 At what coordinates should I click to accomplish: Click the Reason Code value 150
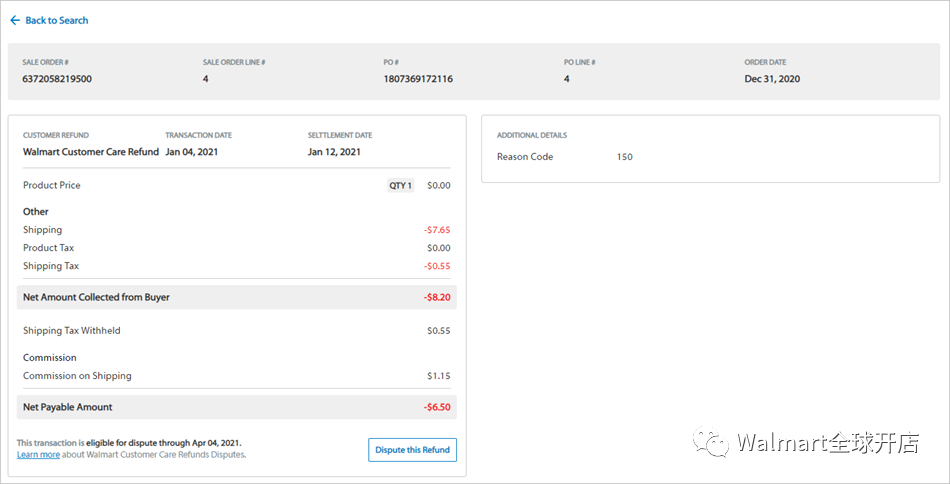click(x=624, y=157)
